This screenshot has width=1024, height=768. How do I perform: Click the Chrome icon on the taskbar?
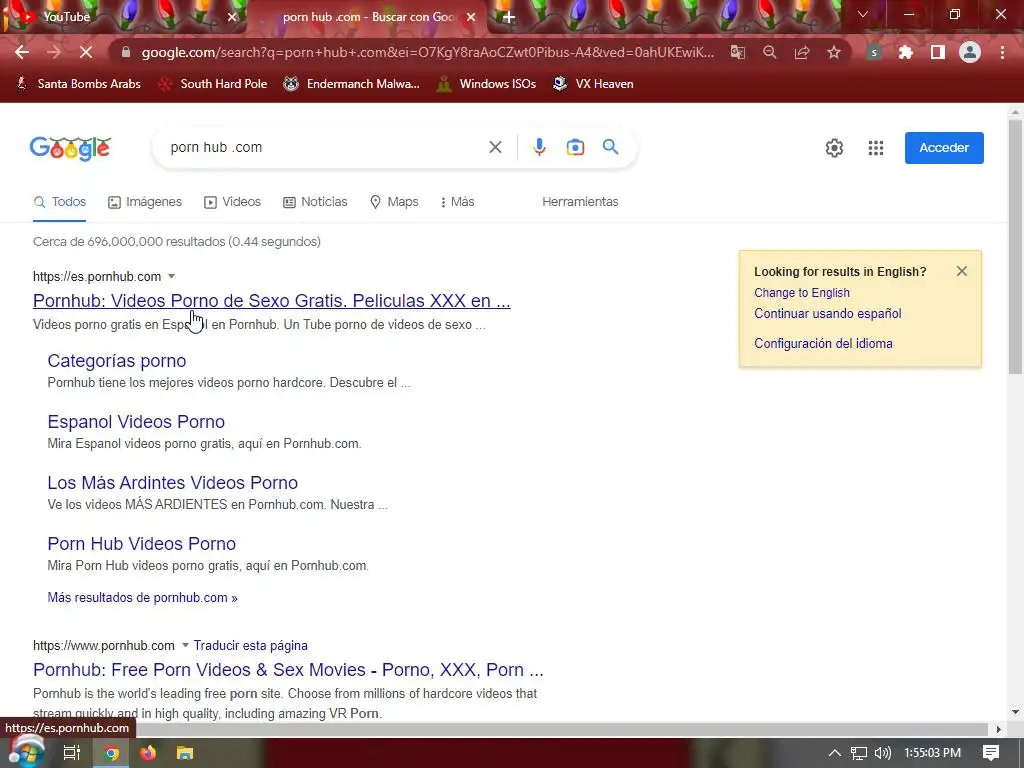coord(112,753)
